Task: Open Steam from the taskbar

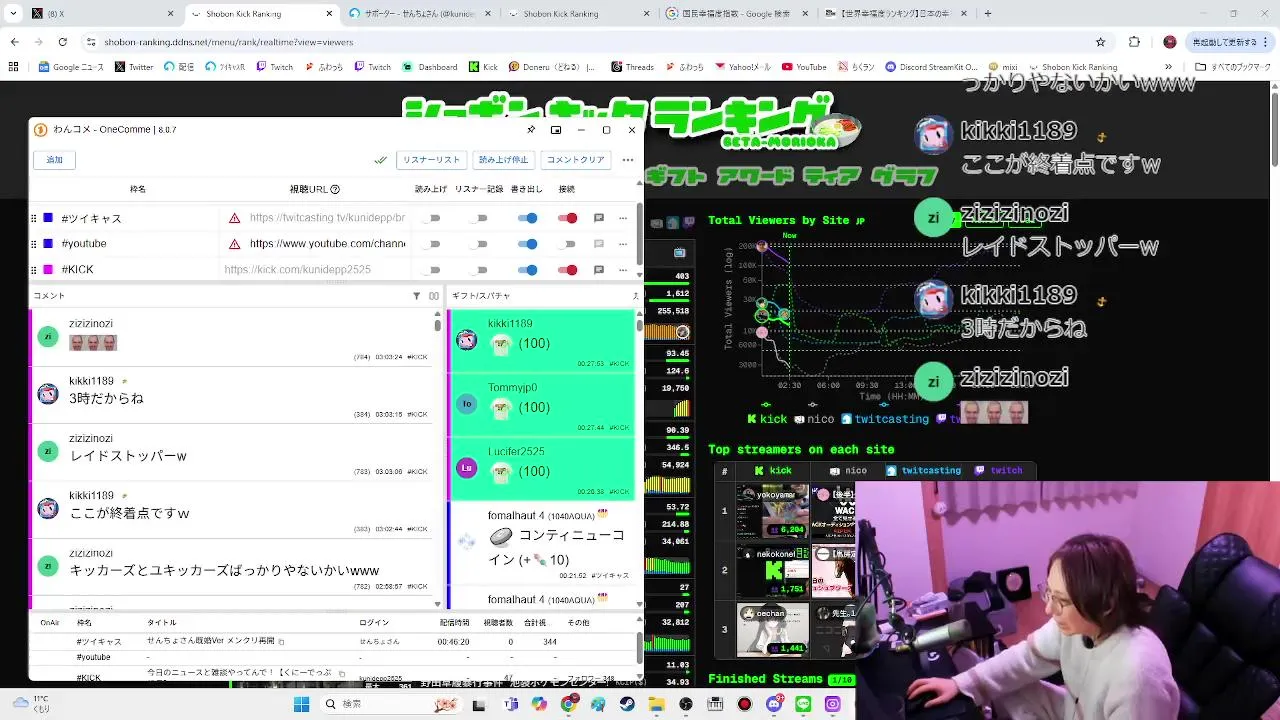Action: pos(626,704)
